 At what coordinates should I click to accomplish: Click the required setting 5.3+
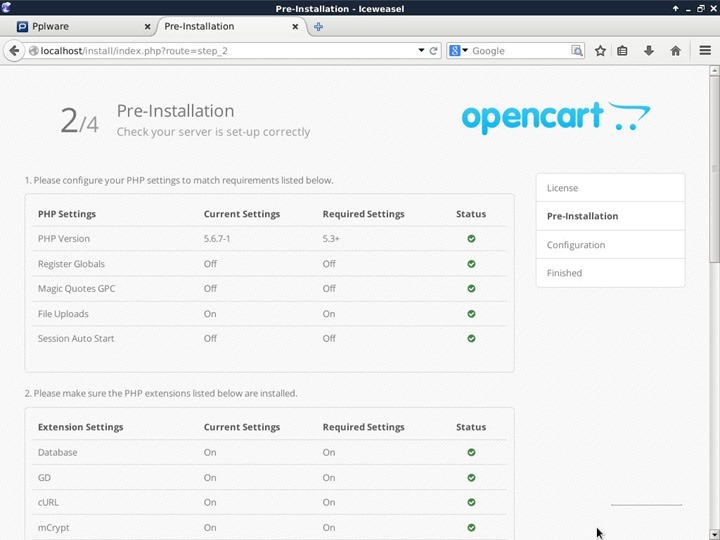331,239
